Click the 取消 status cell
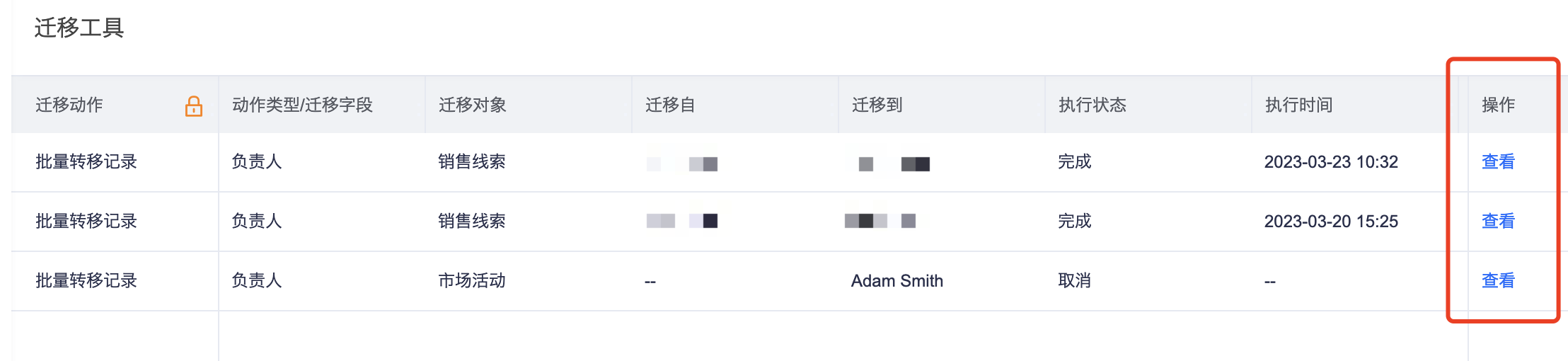The width and height of the screenshot is (1568, 361). (1074, 281)
